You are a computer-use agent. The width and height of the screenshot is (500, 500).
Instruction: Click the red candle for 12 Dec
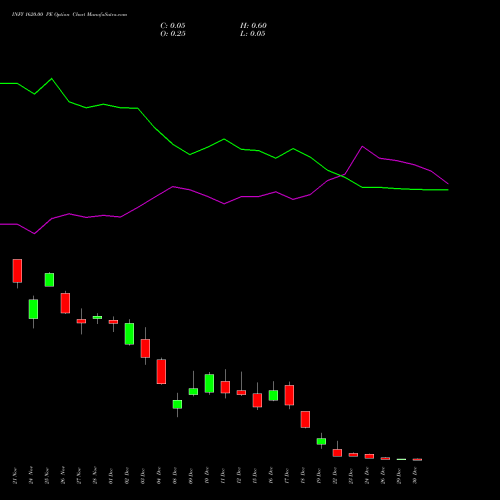click(x=241, y=392)
